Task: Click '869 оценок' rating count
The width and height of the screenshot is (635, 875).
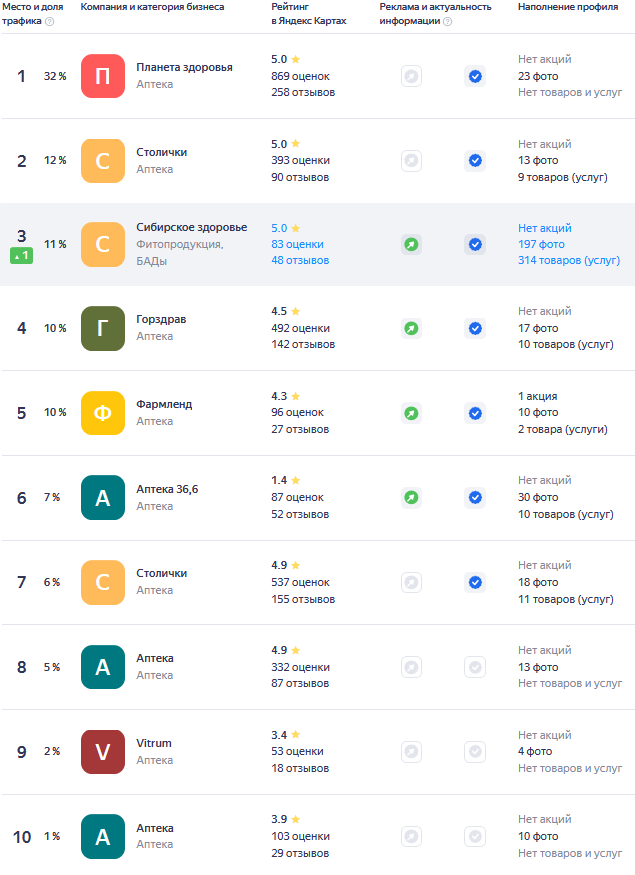Action: coord(300,76)
